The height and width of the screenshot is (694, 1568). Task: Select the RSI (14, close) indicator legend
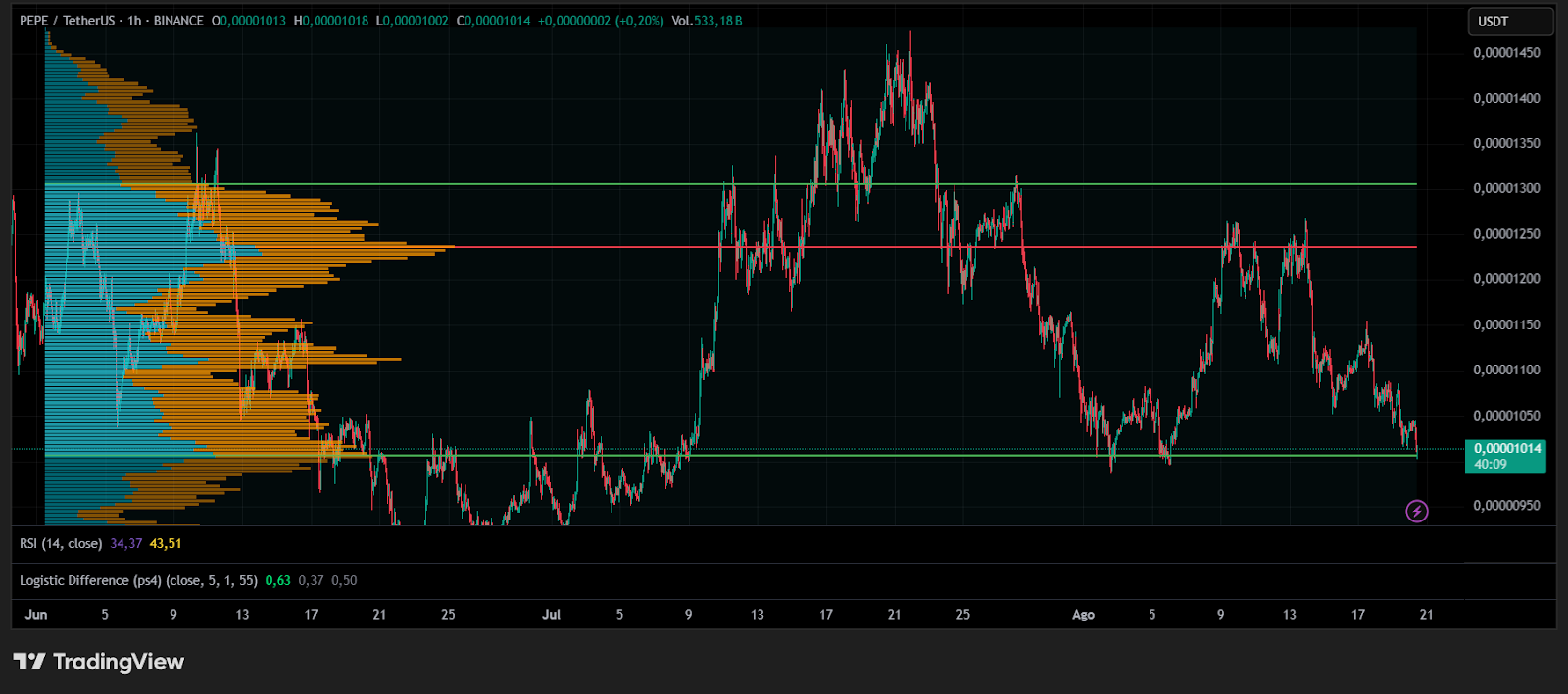[x=61, y=543]
